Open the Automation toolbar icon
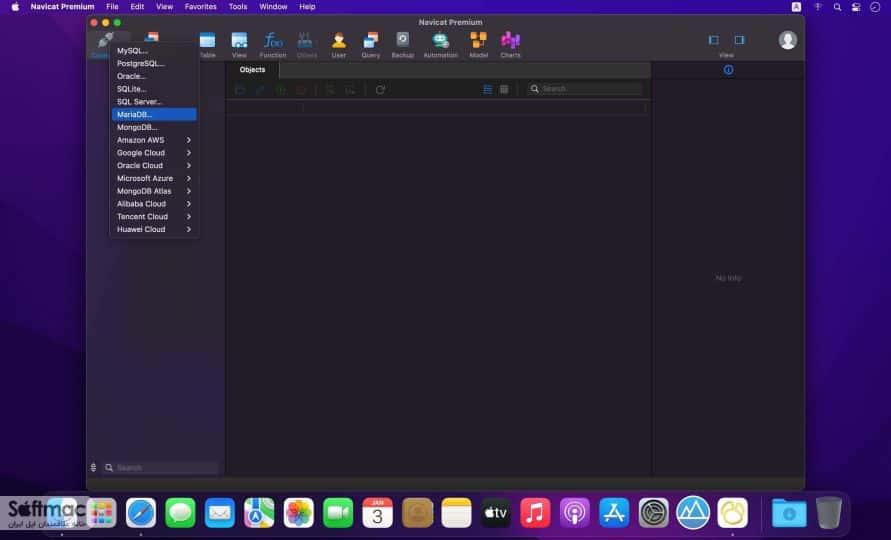This screenshot has width=891, height=540. pyautogui.click(x=440, y=44)
